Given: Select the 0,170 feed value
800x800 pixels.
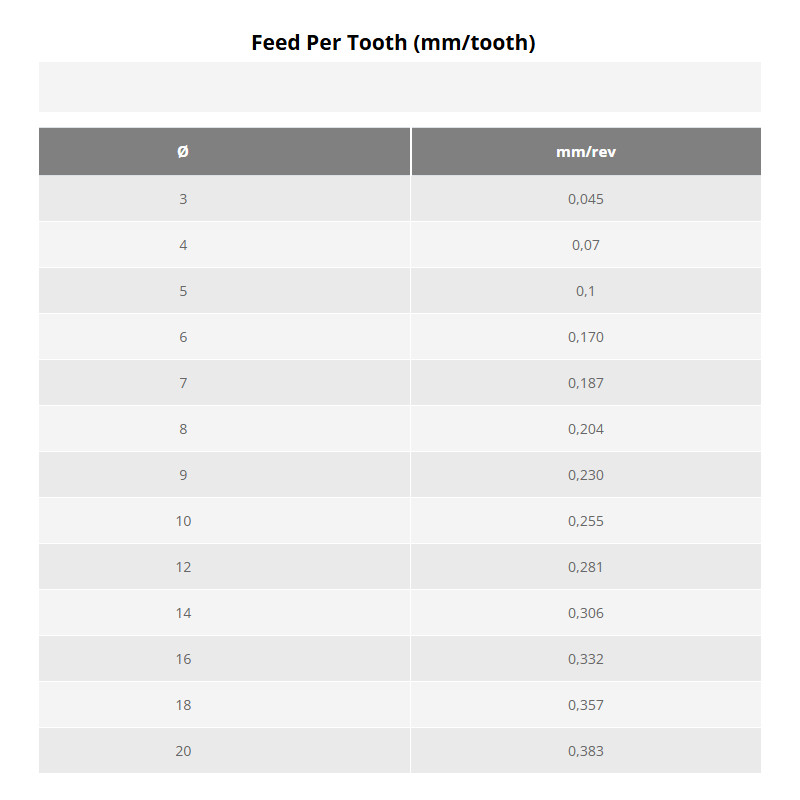Looking at the screenshot, I should pyautogui.click(x=586, y=337).
